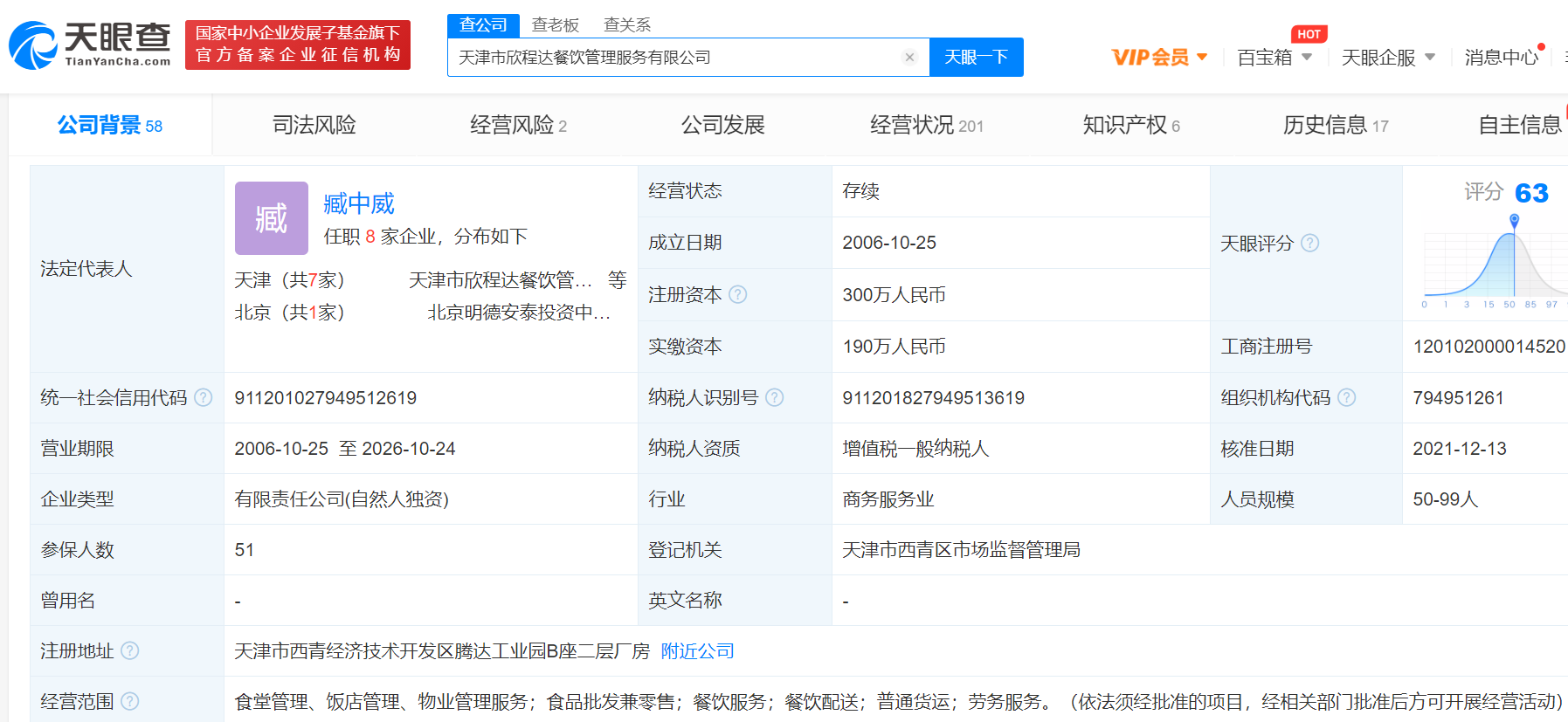Select the 自主信息 tab
The image size is (1568, 722).
(1521, 126)
